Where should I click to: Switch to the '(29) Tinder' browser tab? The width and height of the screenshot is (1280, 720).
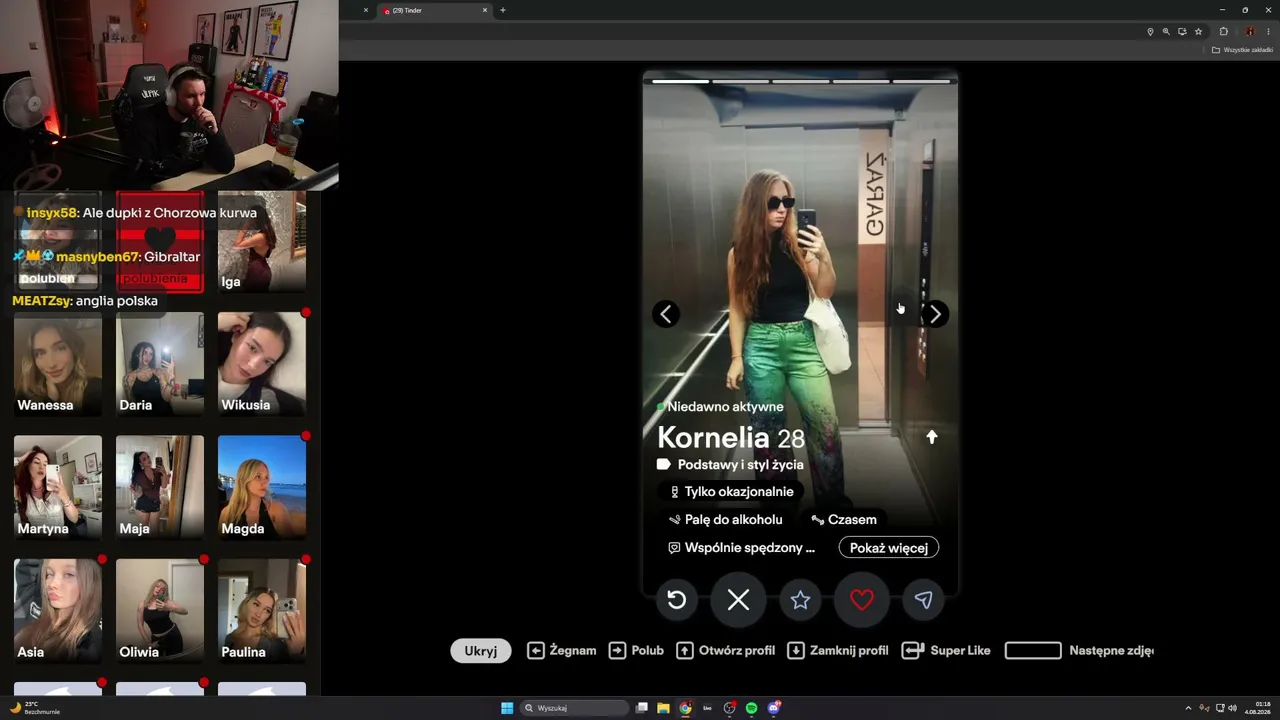pyautogui.click(x=432, y=10)
